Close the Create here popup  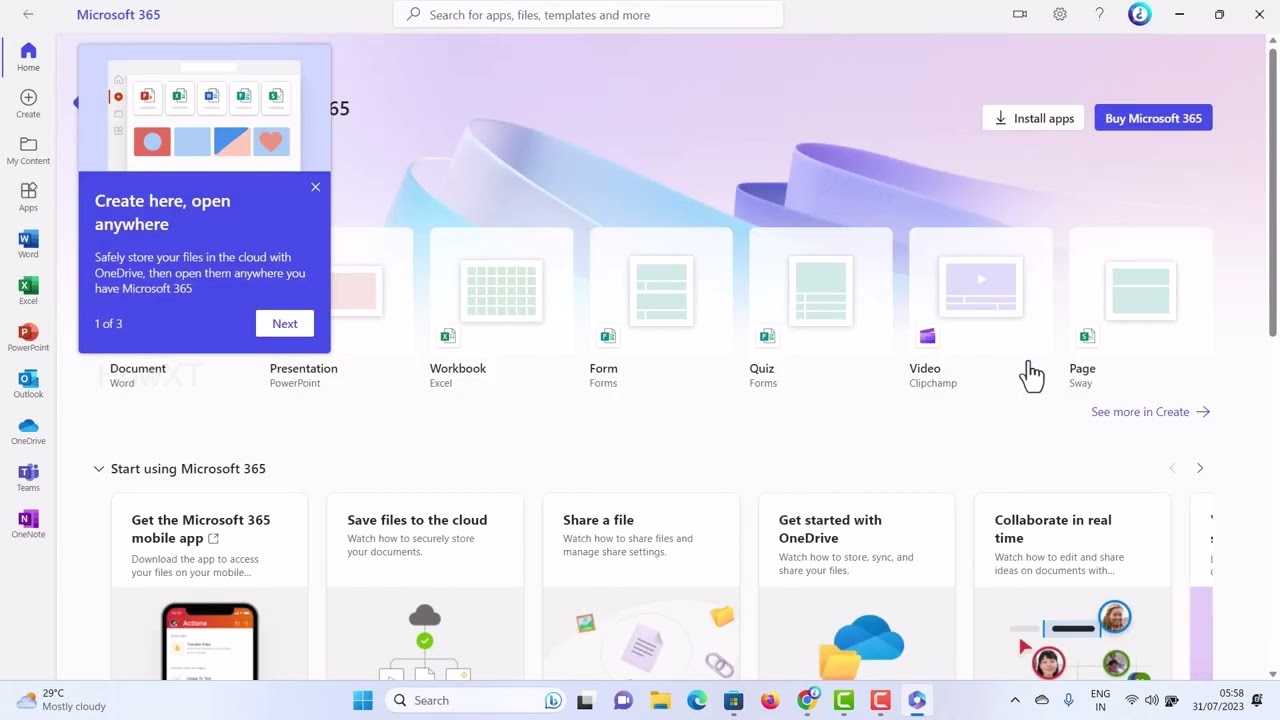click(315, 187)
